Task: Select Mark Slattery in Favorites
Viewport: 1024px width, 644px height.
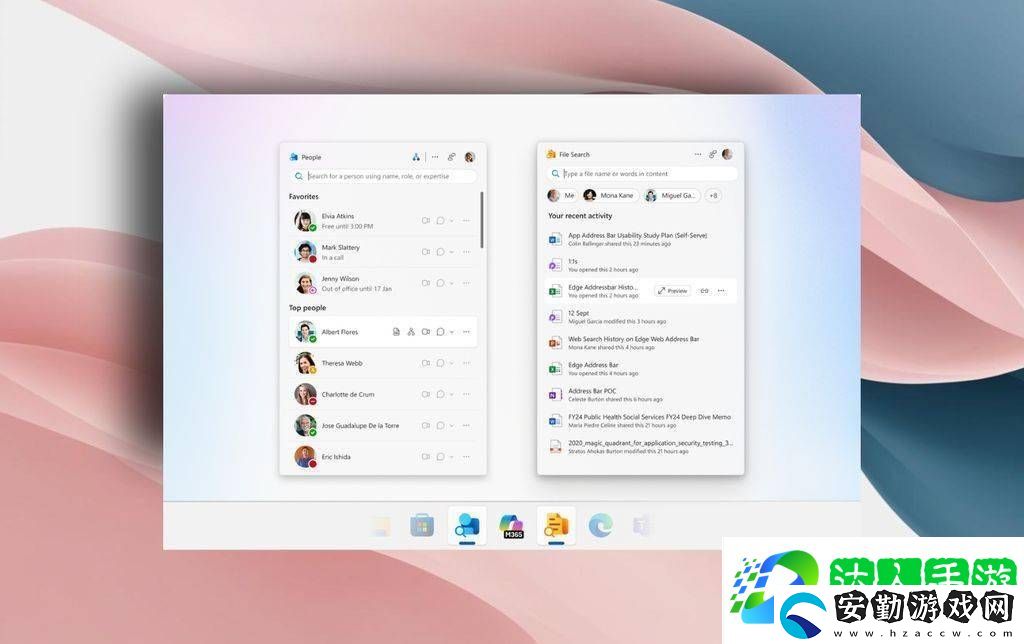Action: (383, 252)
